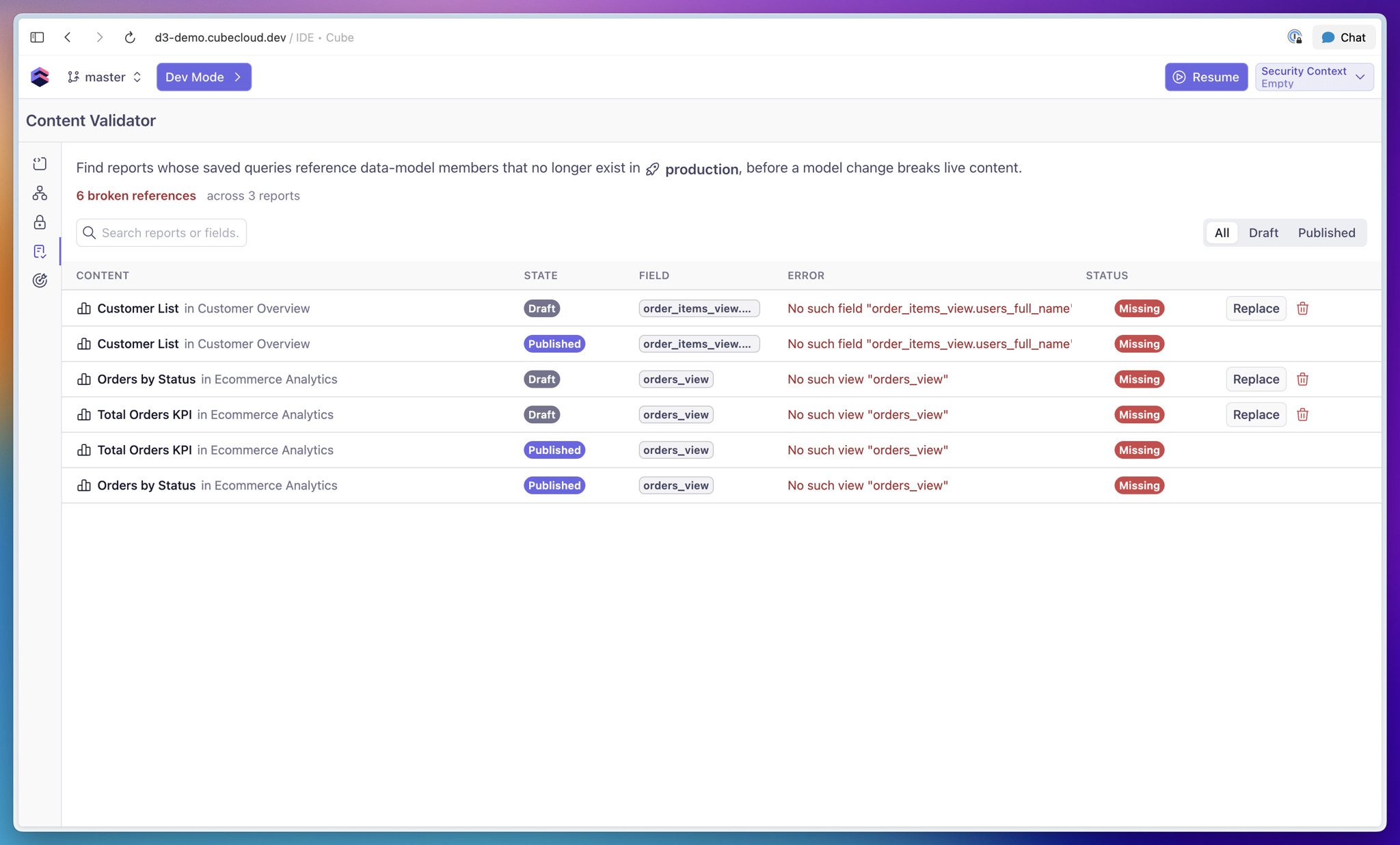Select the Content Validator sidebar icon
Screen dimensions: 1400x845
pos(40,252)
